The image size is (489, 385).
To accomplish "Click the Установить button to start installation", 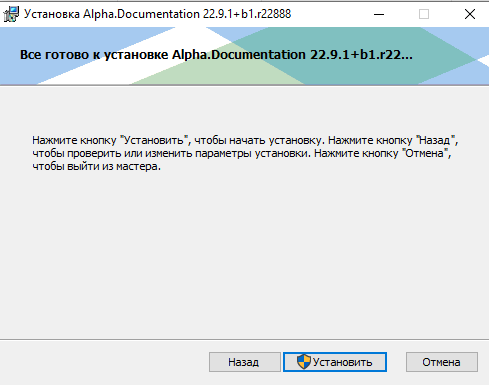I will pyautogui.click(x=335, y=362).
